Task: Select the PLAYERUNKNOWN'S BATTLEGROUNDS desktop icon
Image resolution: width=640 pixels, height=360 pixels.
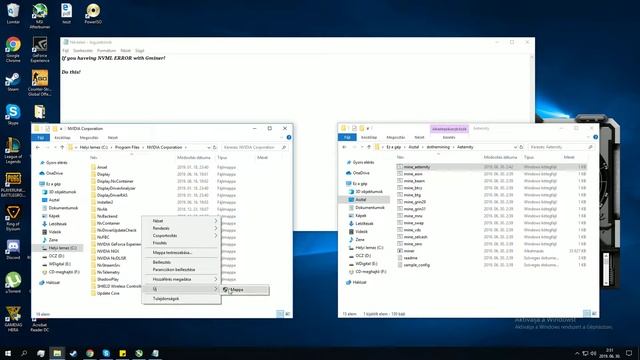Action: (x=13, y=184)
